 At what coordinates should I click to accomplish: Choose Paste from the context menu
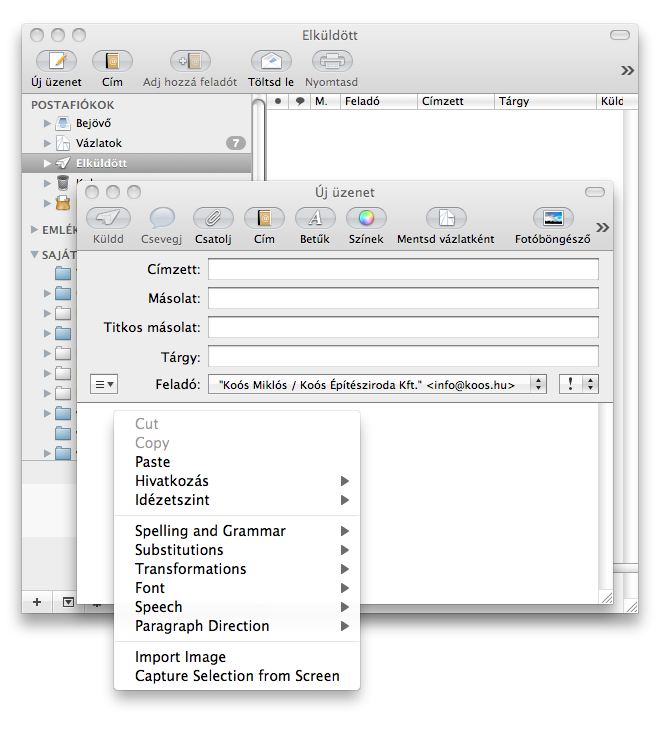[x=237, y=462]
